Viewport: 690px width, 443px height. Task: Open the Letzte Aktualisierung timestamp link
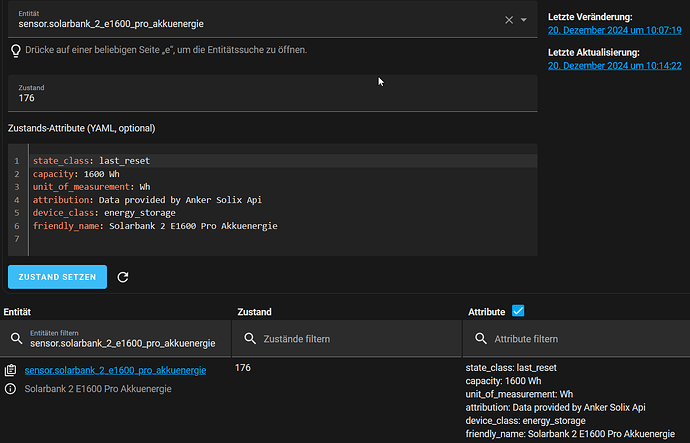[615, 65]
